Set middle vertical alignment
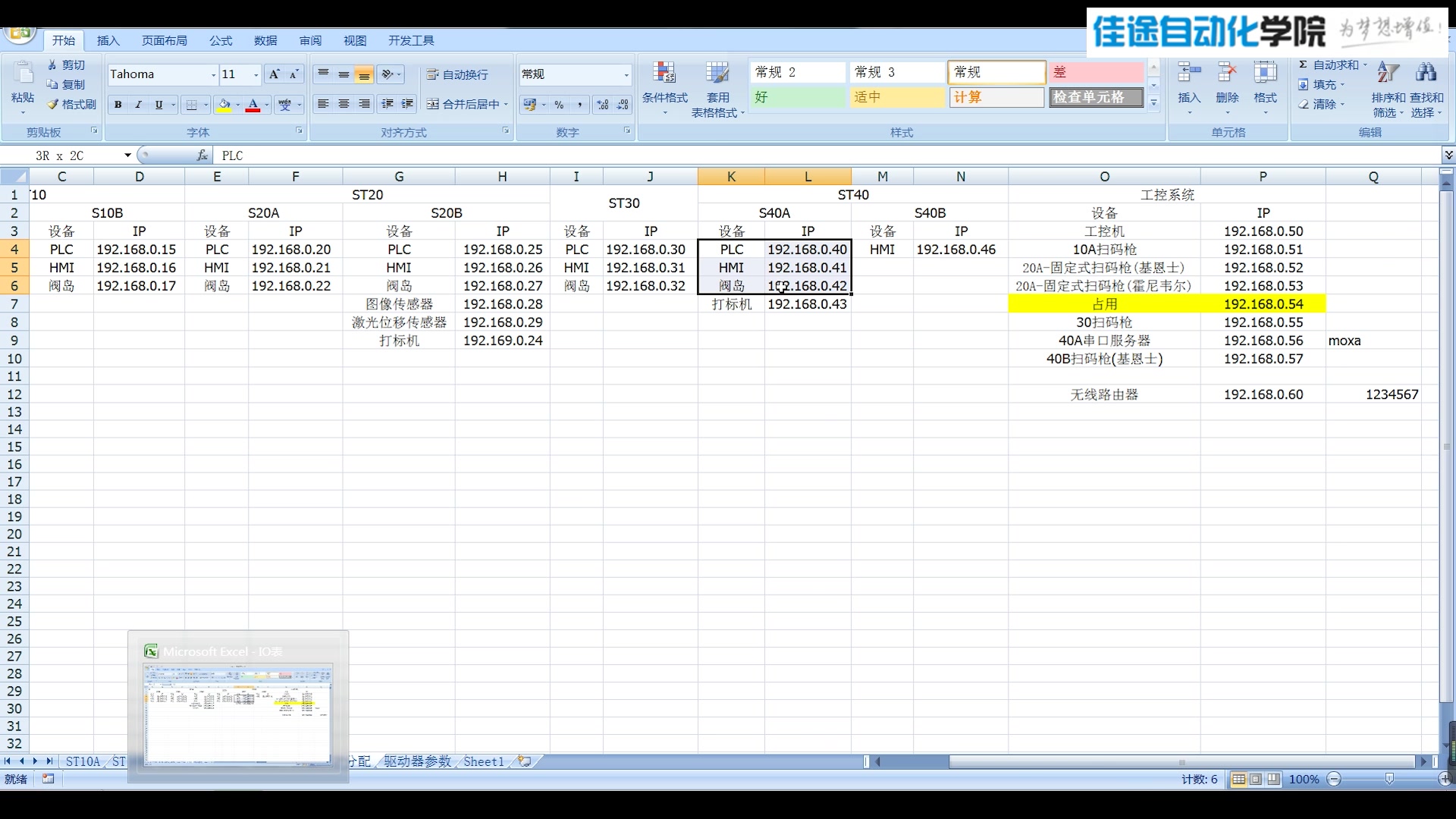The image size is (1456, 819). tap(344, 74)
